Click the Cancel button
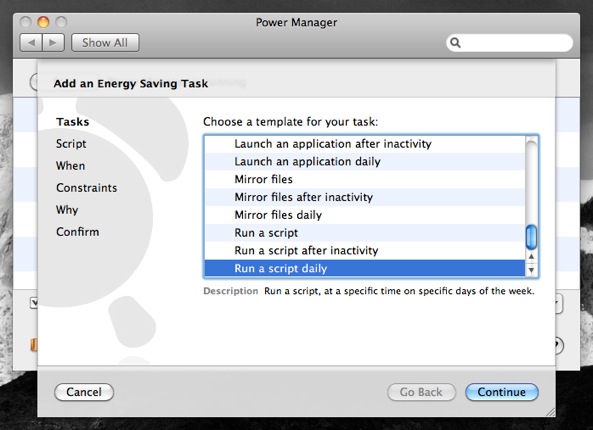This screenshot has width=593, height=430. pos(84,392)
